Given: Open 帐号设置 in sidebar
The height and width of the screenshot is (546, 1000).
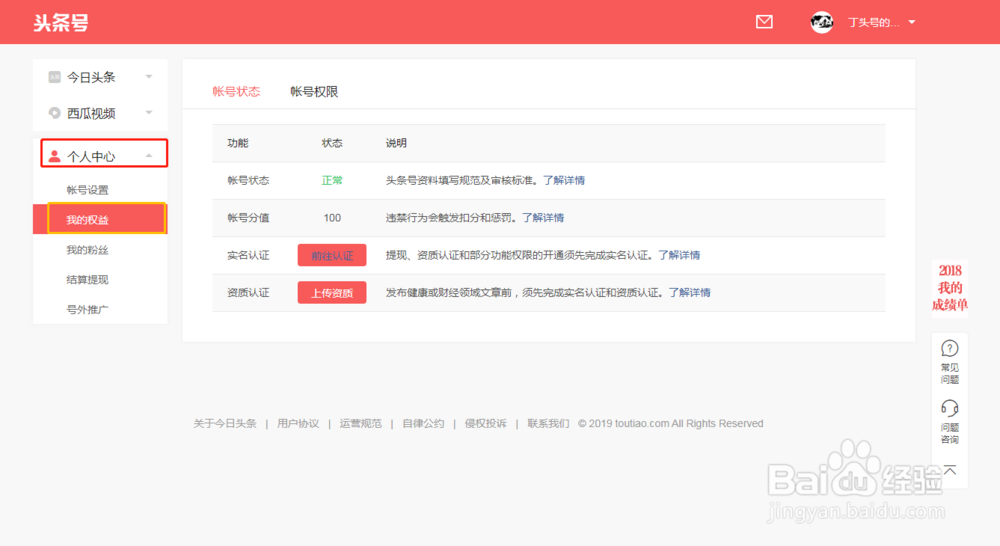Looking at the screenshot, I should click(x=87, y=190).
